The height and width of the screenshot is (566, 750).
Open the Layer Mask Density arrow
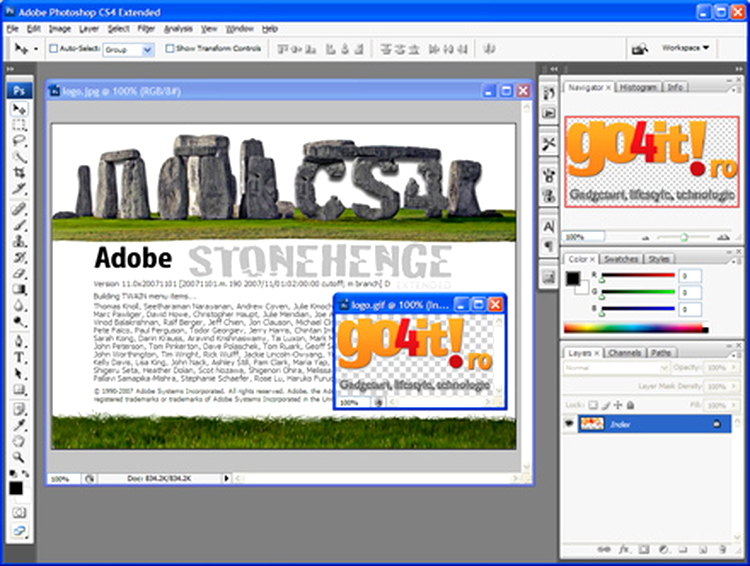pos(734,386)
